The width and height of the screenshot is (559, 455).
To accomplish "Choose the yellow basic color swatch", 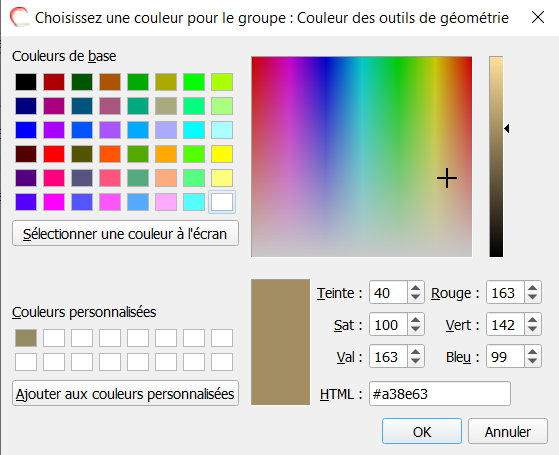I will coord(222,154).
